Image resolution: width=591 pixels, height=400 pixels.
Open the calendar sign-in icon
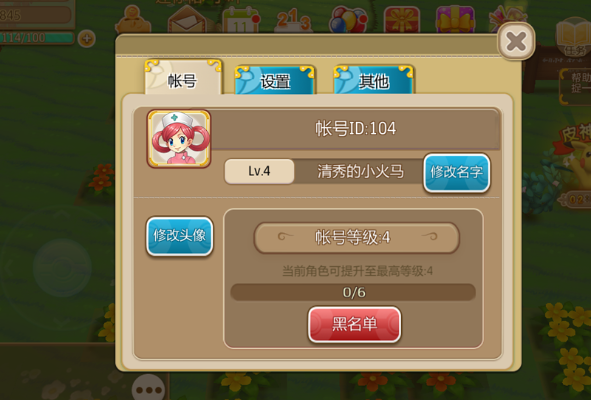[241, 20]
